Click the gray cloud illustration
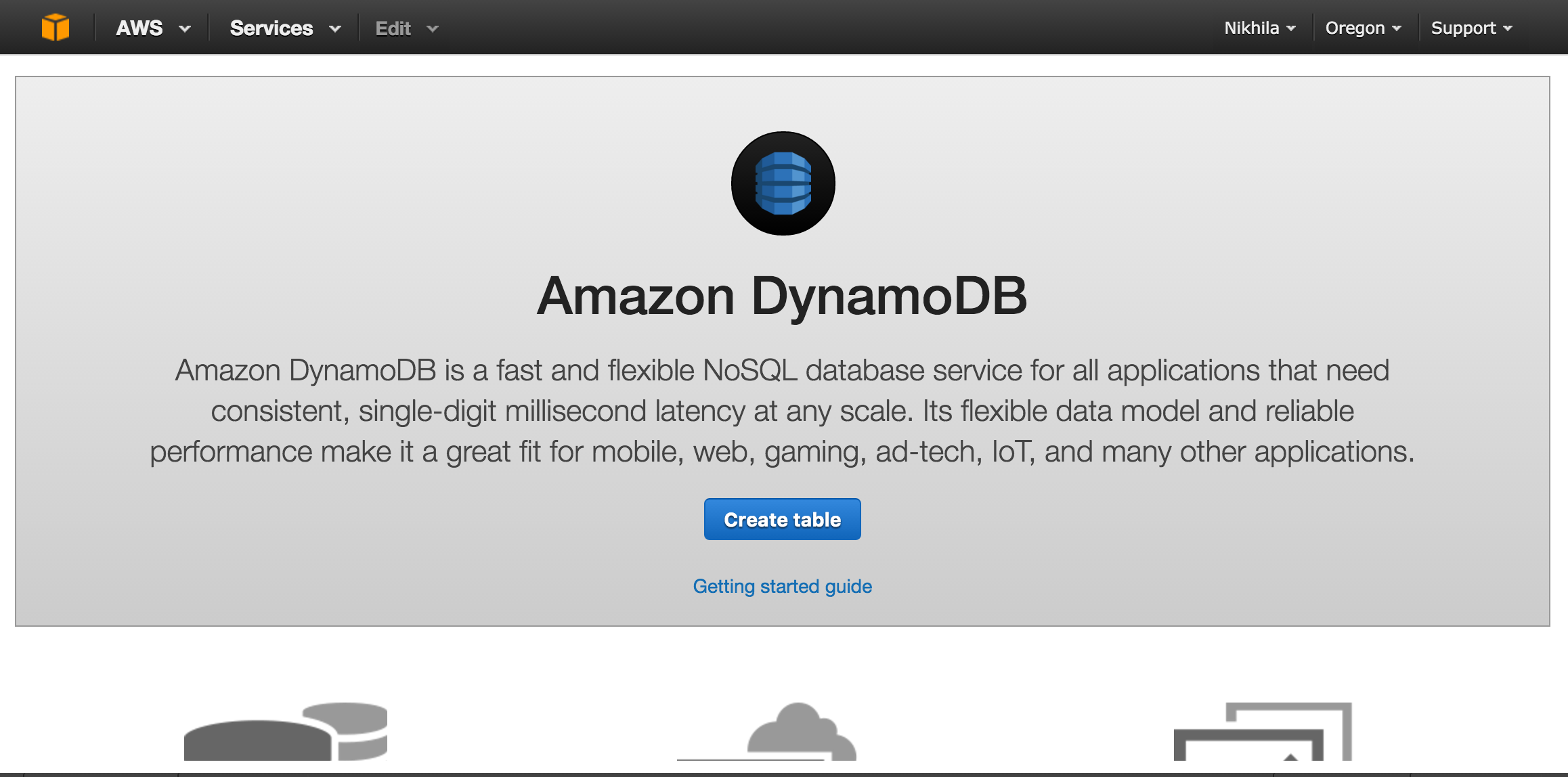 point(799,732)
